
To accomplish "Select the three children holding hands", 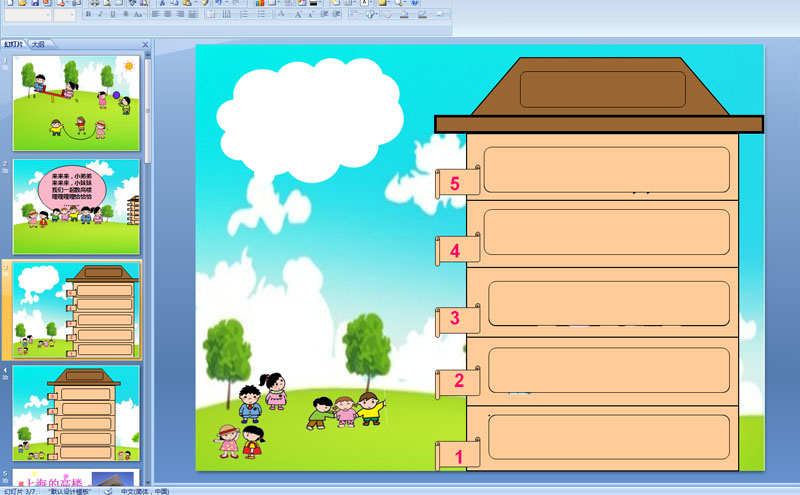I will coord(345,410).
